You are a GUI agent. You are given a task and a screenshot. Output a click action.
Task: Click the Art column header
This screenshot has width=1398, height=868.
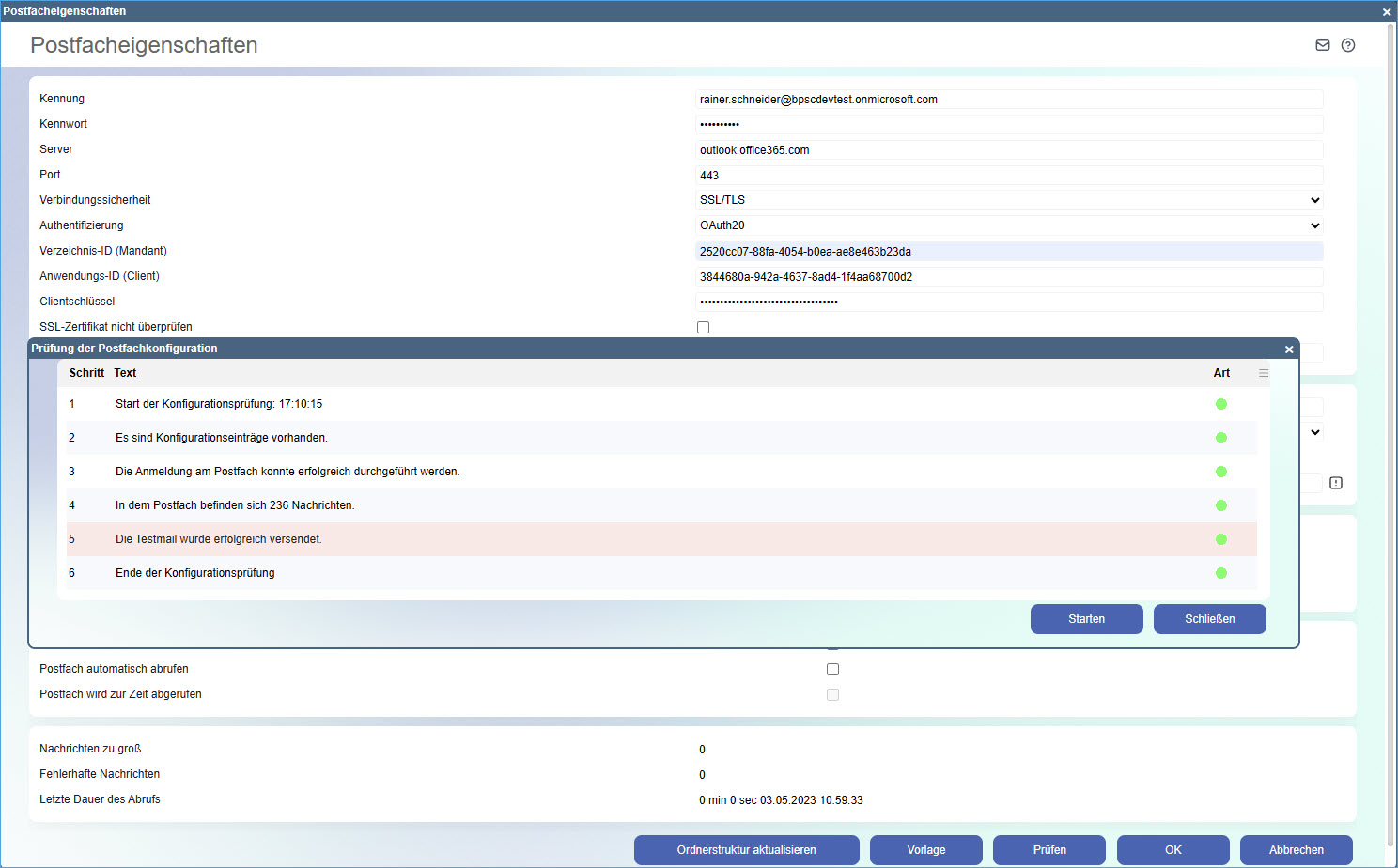(x=1221, y=373)
